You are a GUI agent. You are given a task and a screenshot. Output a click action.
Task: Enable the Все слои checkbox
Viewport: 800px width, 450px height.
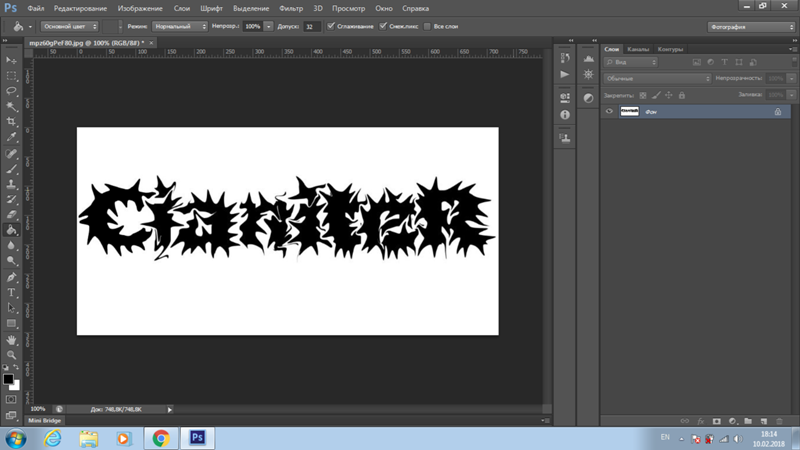pos(427,26)
